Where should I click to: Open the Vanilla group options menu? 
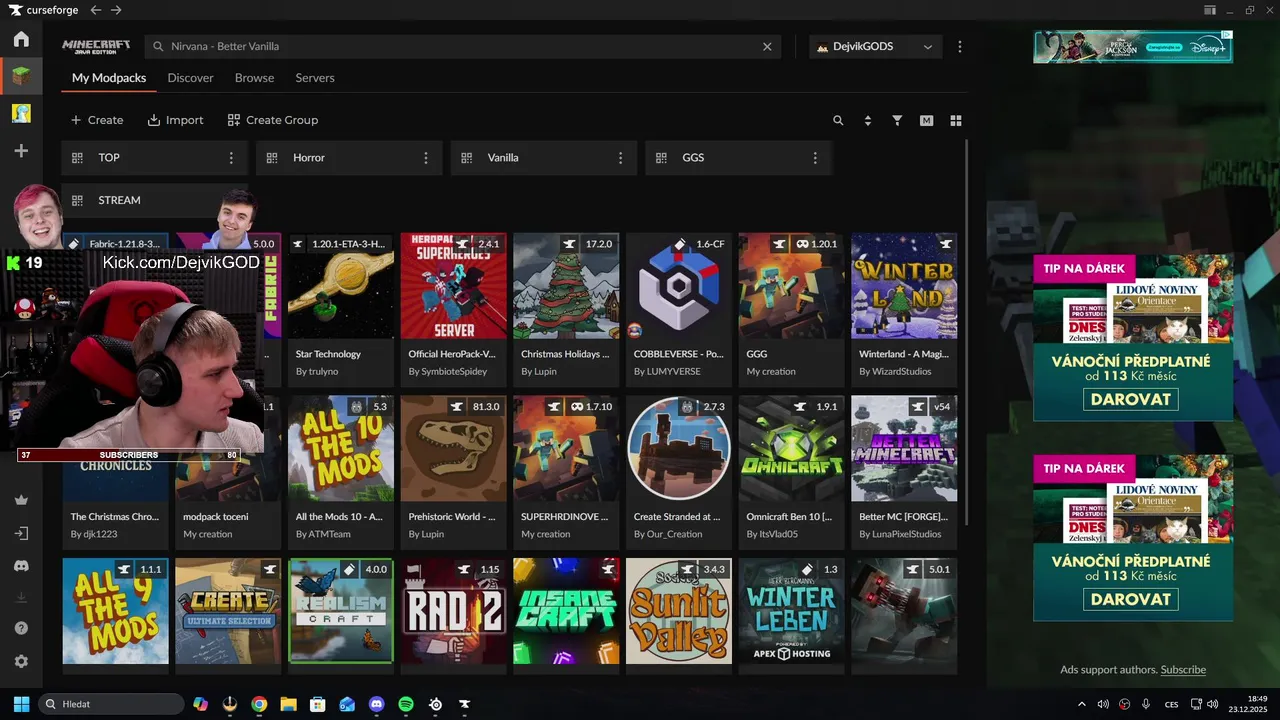[x=620, y=158]
